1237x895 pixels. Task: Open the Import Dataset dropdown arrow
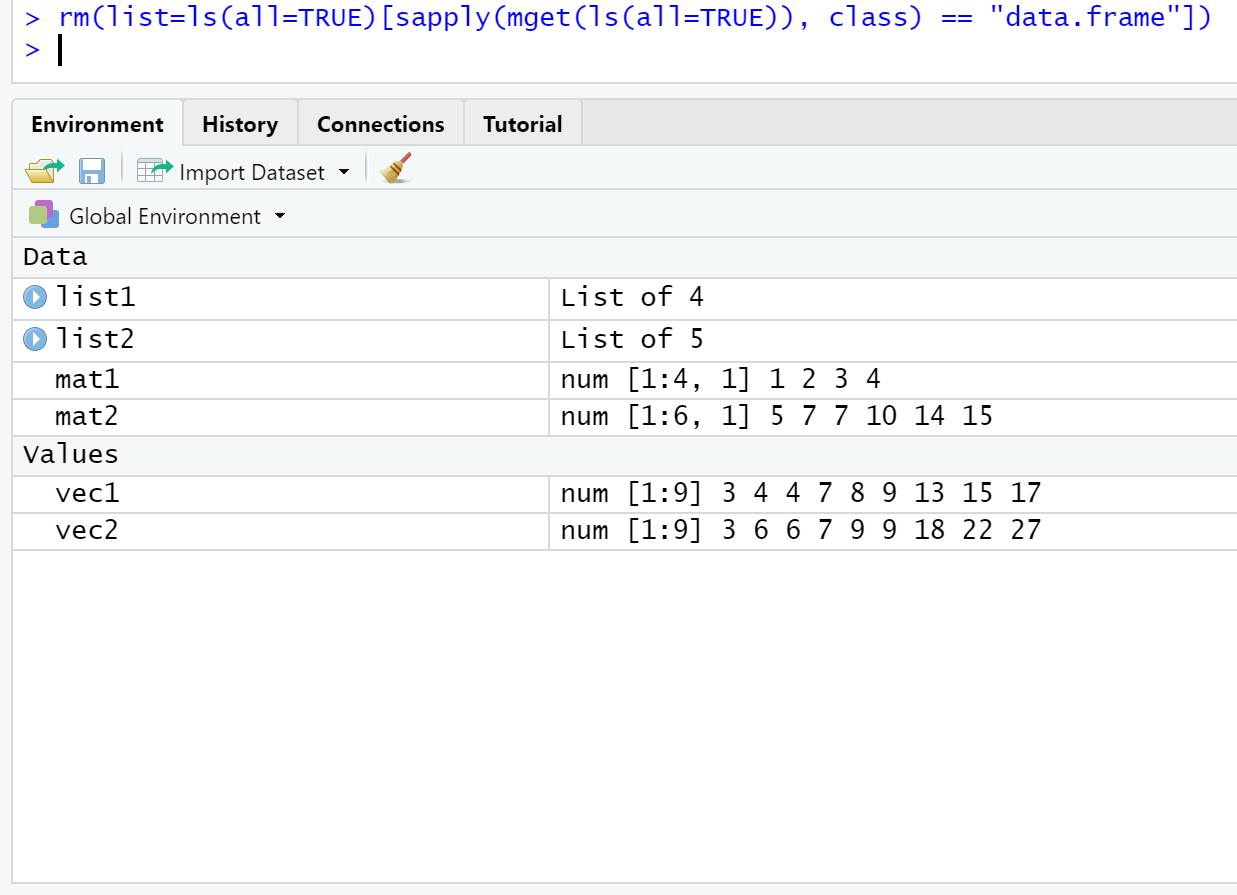(x=344, y=172)
